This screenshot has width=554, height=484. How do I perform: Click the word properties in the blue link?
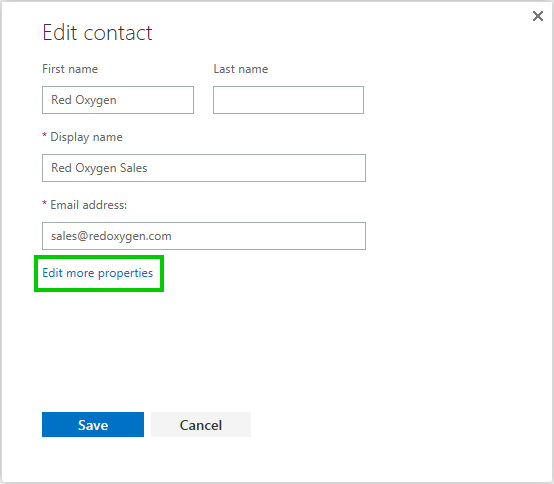pos(125,273)
